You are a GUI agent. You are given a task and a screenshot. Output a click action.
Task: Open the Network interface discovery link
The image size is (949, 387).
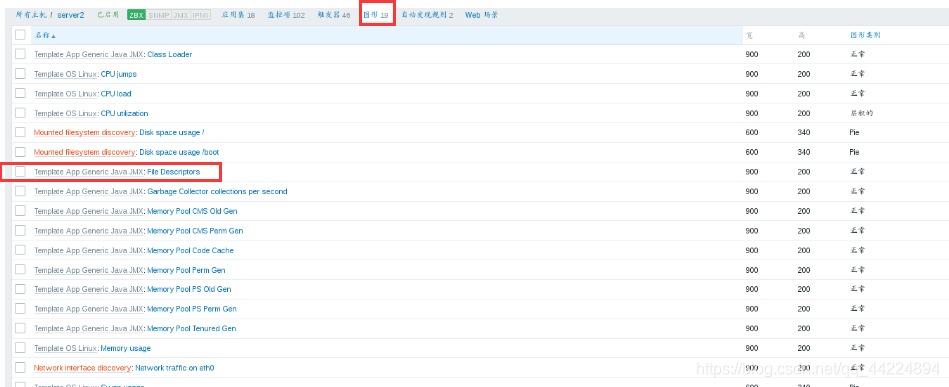click(x=82, y=368)
